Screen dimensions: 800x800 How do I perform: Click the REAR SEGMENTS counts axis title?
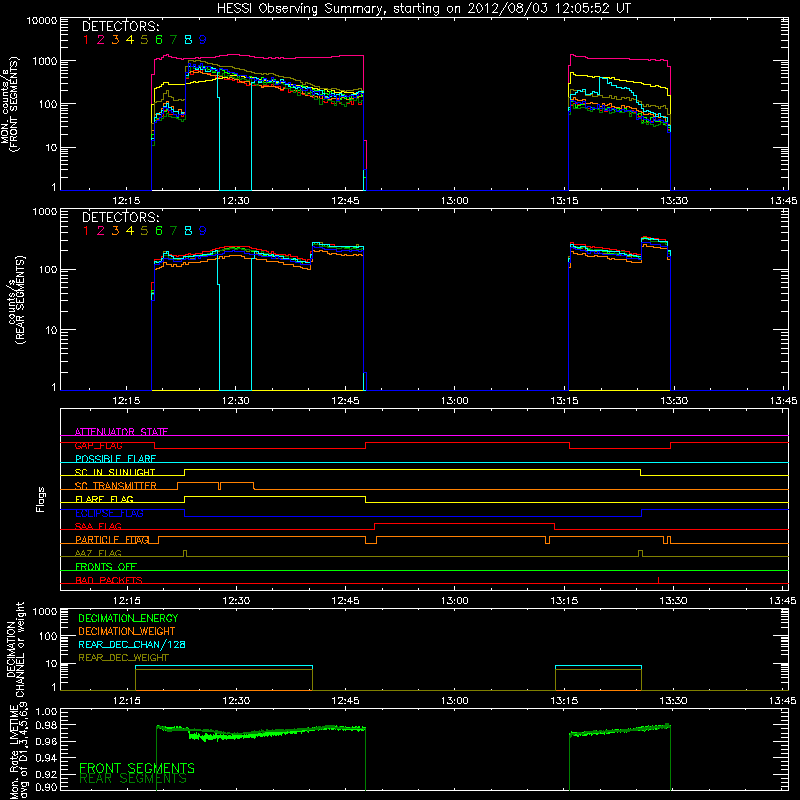15,301
